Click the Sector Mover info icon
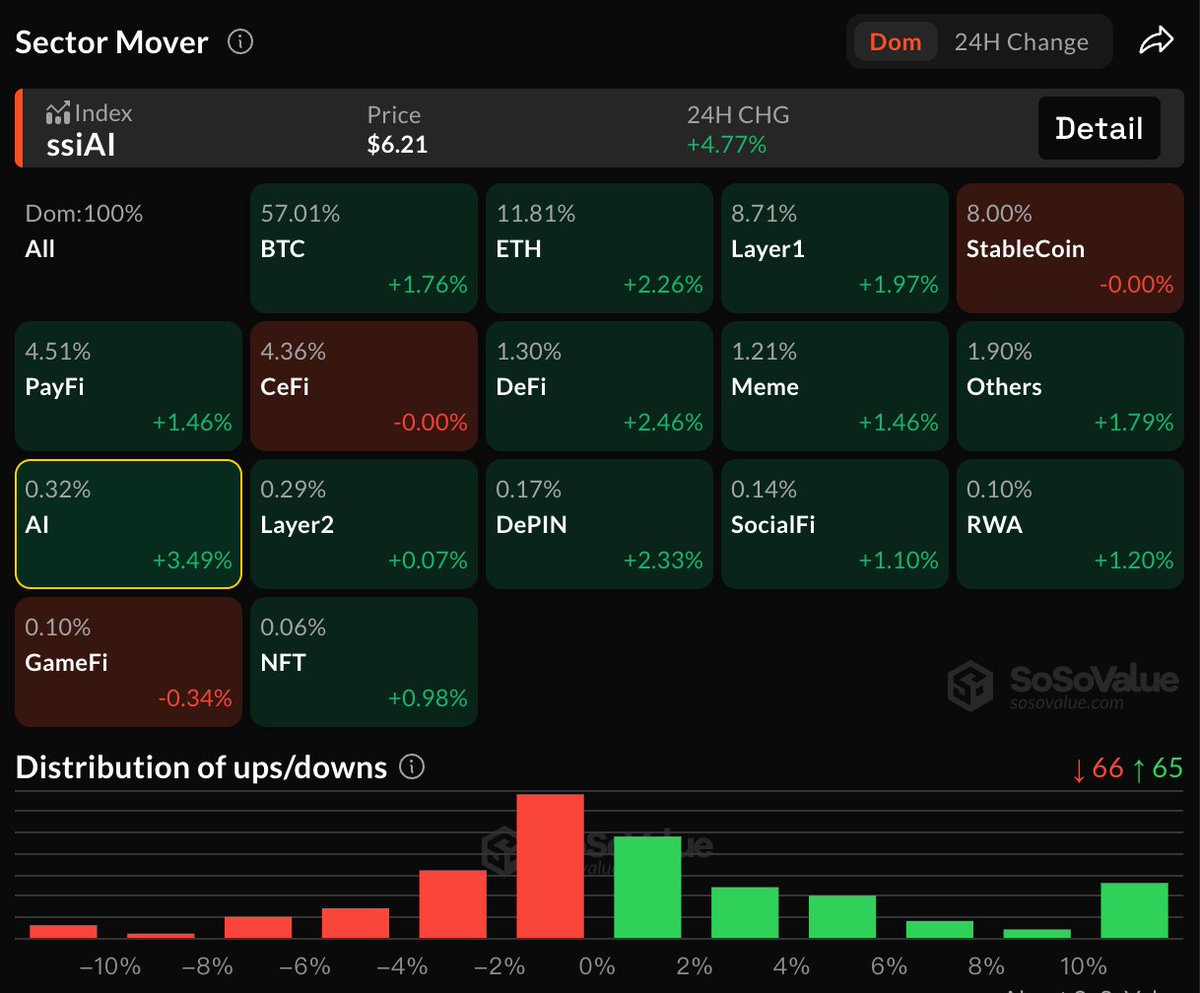1200x993 pixels. pos(240,42)
